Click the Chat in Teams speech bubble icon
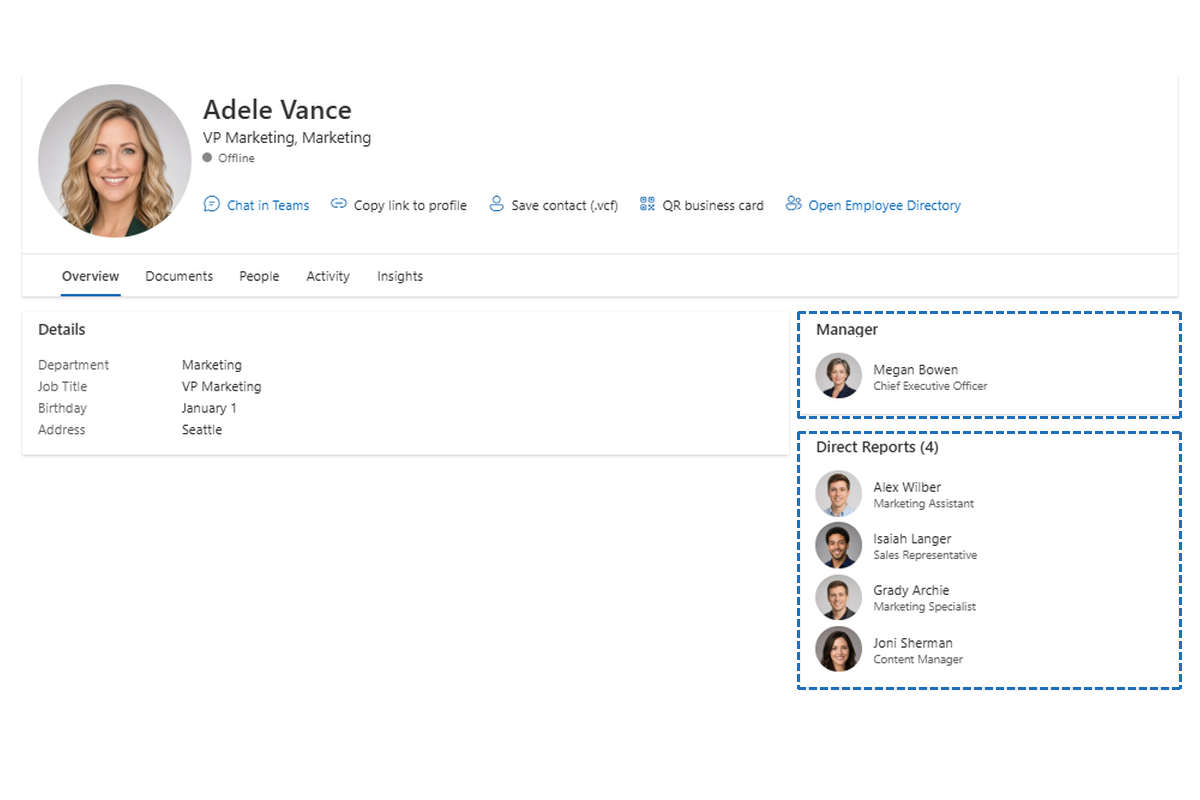This screenshot has height=800, width=1200. click(x=211, y=204)
